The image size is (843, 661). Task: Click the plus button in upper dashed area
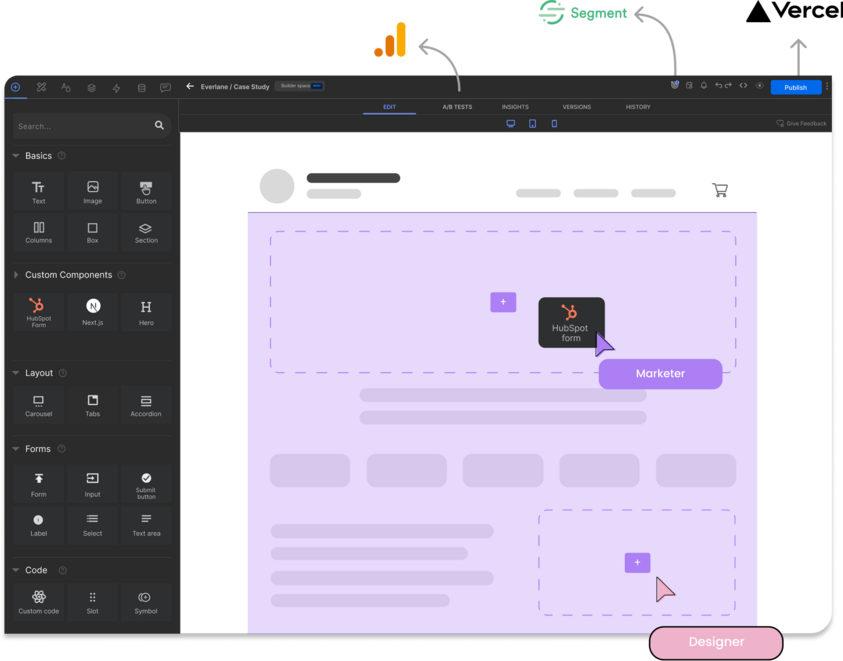503,302
